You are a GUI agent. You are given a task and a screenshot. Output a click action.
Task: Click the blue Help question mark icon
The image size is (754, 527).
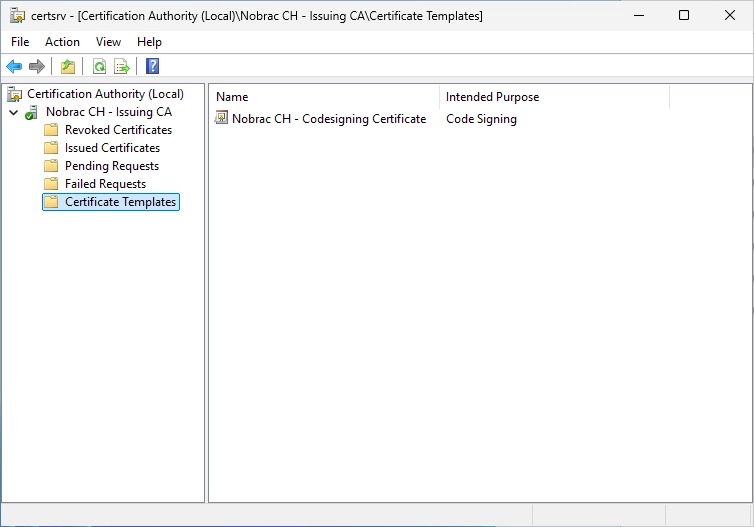152,66
